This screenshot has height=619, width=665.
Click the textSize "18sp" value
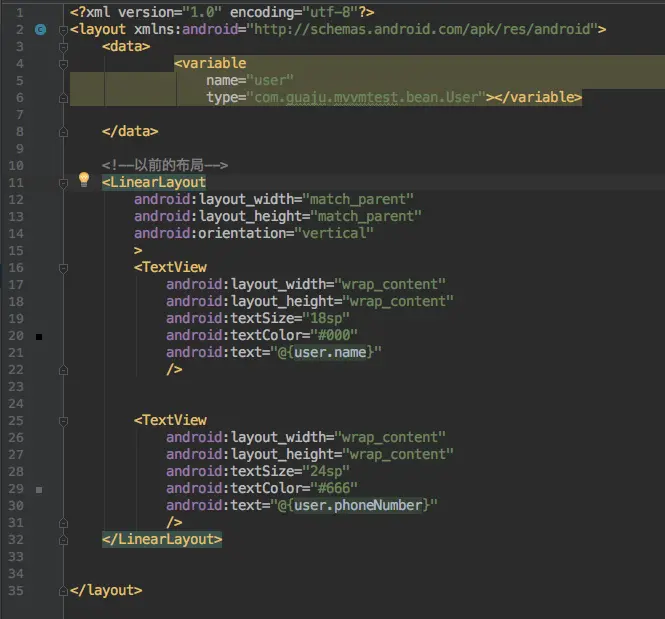326,318
